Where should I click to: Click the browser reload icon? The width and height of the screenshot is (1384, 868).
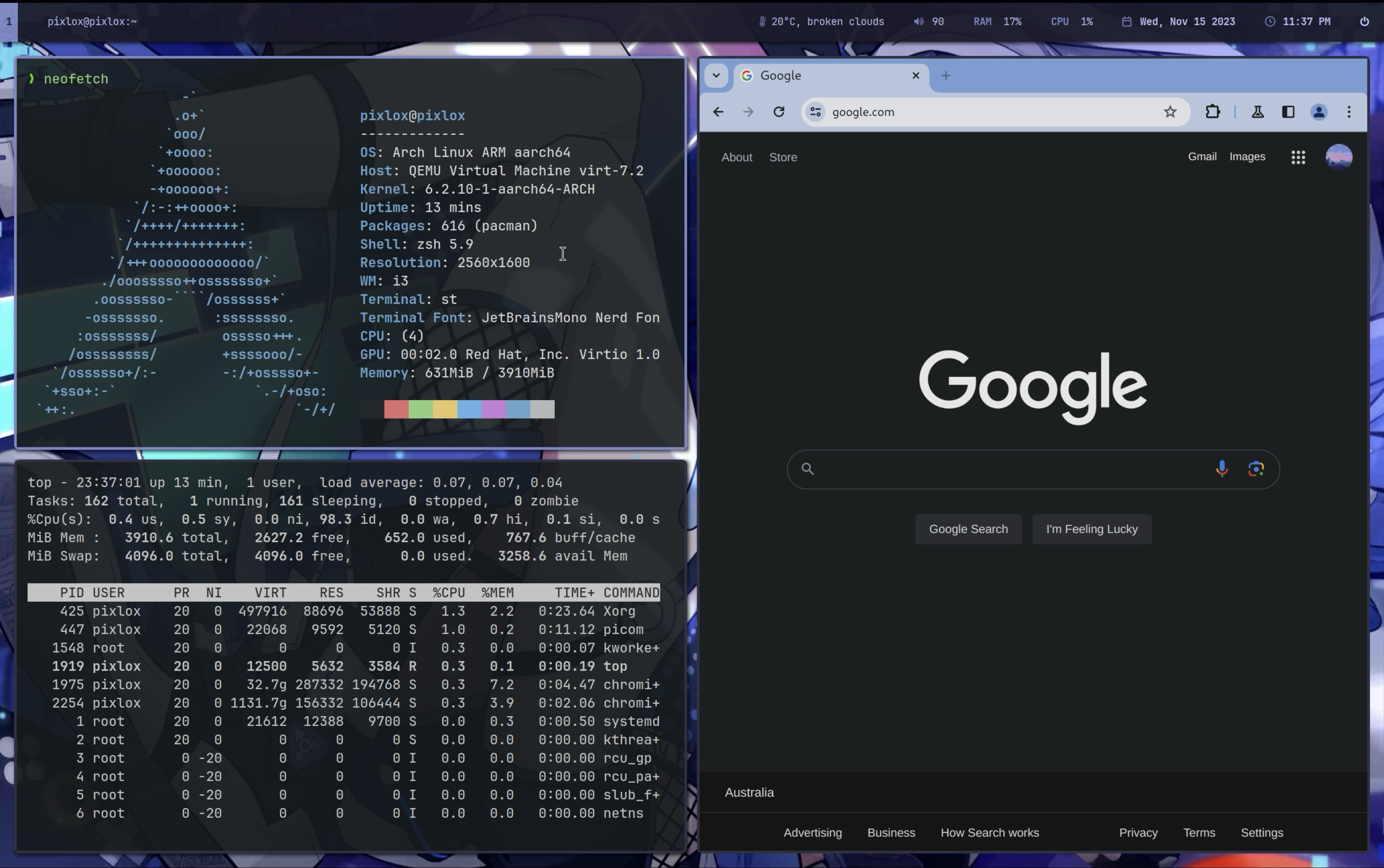click(779, 112)
